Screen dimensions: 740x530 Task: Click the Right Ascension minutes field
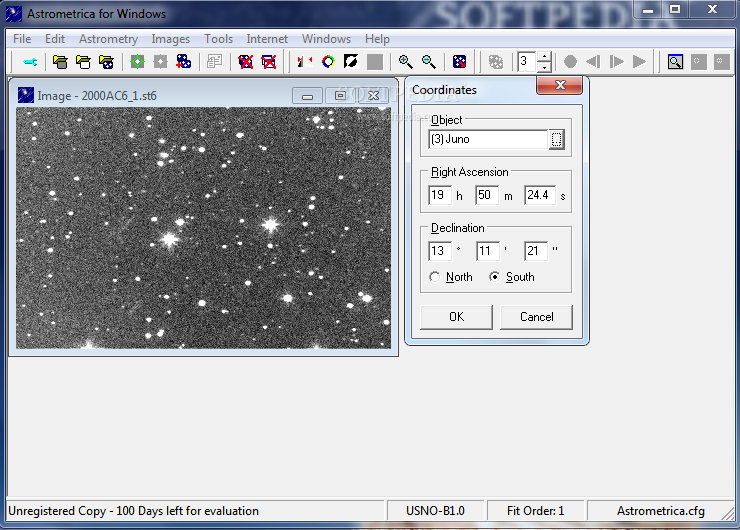[487, 195]
